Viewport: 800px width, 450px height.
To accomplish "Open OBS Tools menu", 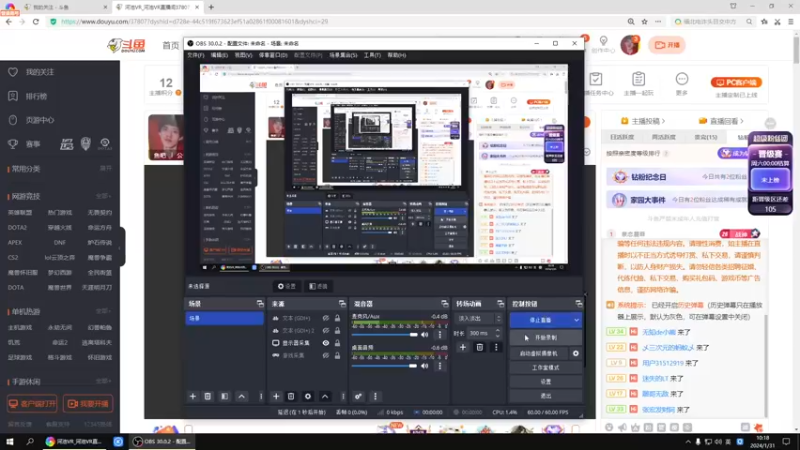I will [372, 55].
